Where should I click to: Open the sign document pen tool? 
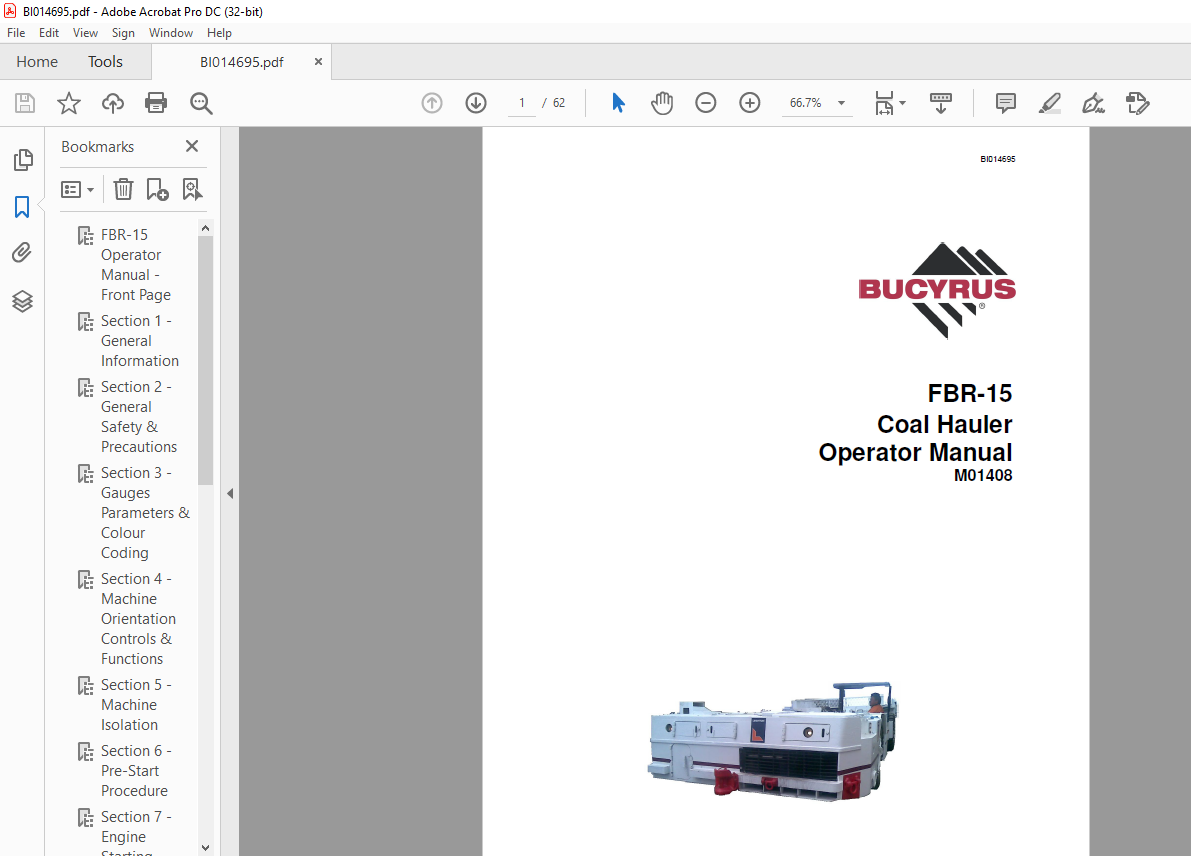pyautogui.click(x=1093, y=103)
